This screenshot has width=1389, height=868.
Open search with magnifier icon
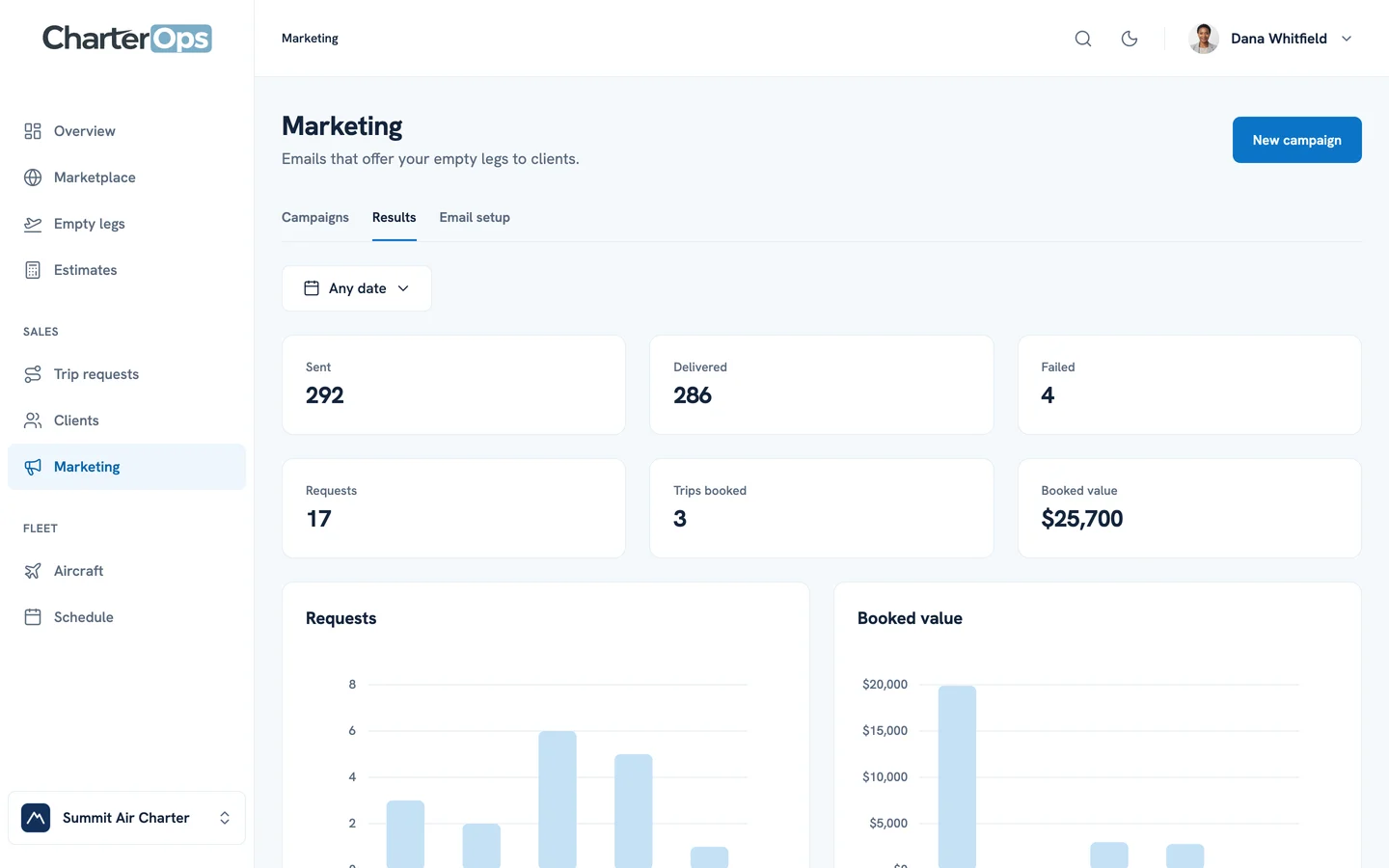tap(1083, 39)
